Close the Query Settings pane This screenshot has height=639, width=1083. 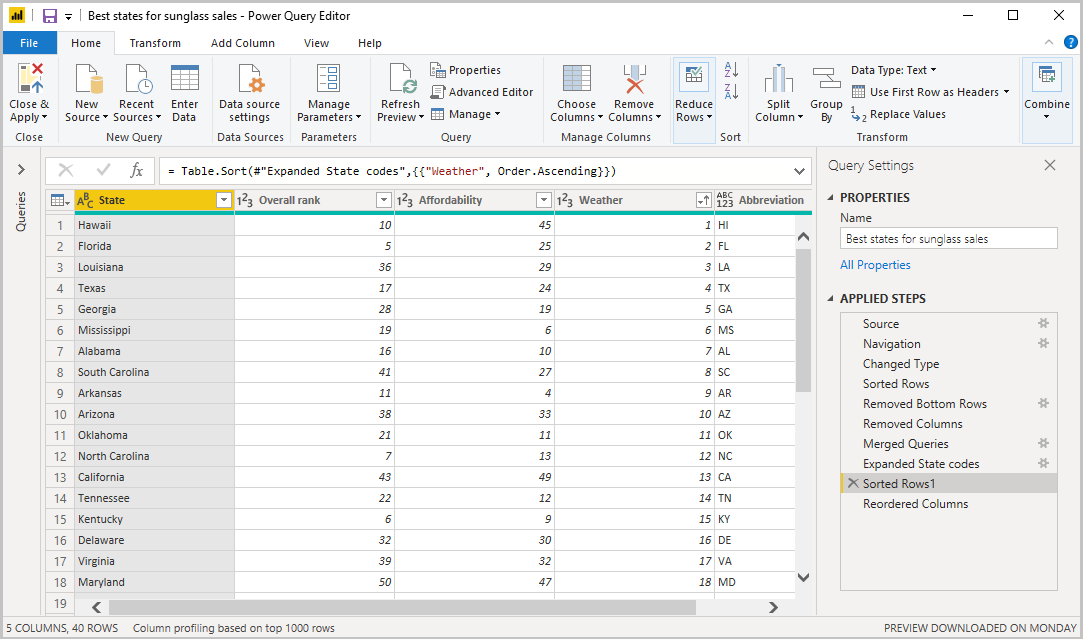point(1050,165)
